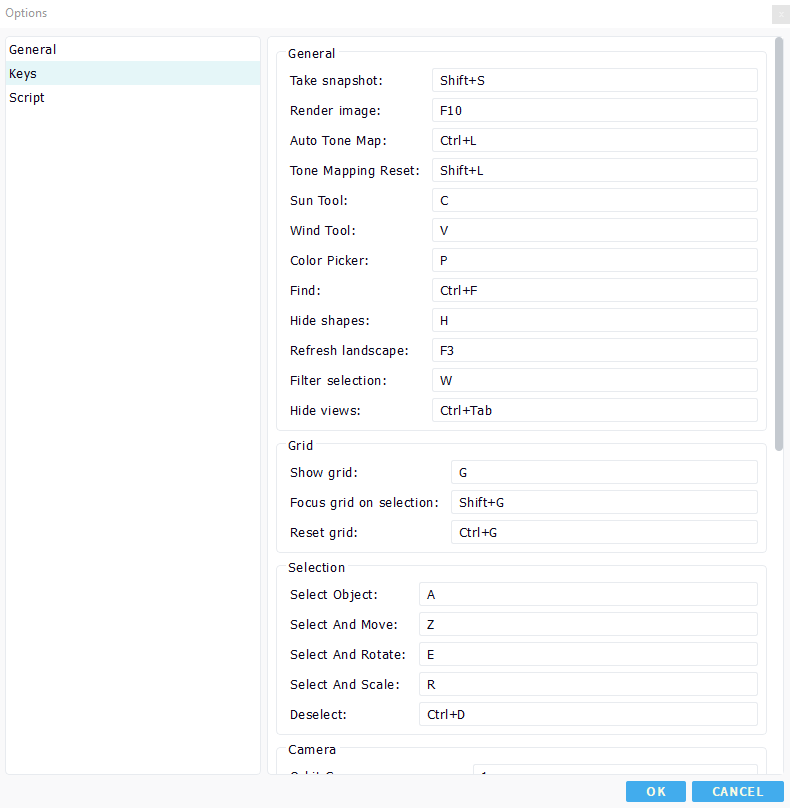Focus the Deselect Ctrl+D shortcut field
This screenshot has width=790, height=808.
[587, 715]
